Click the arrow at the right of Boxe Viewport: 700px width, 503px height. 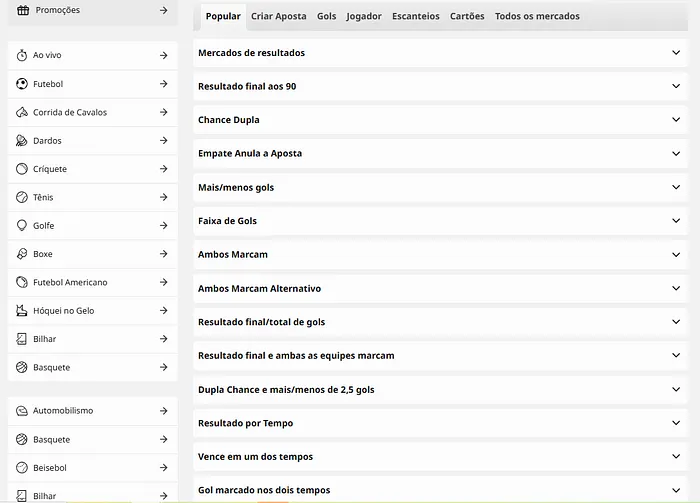164,254
